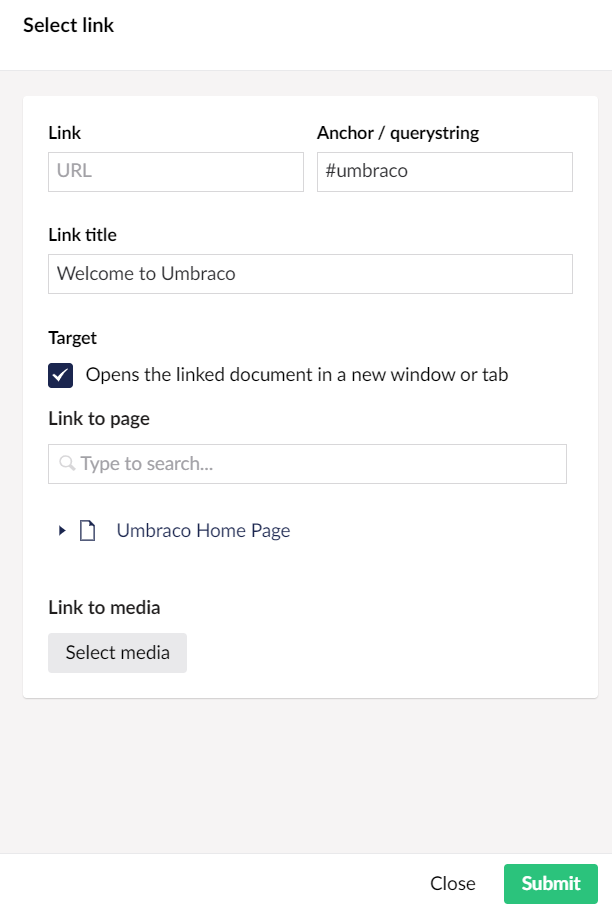Click the 'Link to page' heading
Image resolution: width=612 pixels, height=912 pixels.
point(99,419)
